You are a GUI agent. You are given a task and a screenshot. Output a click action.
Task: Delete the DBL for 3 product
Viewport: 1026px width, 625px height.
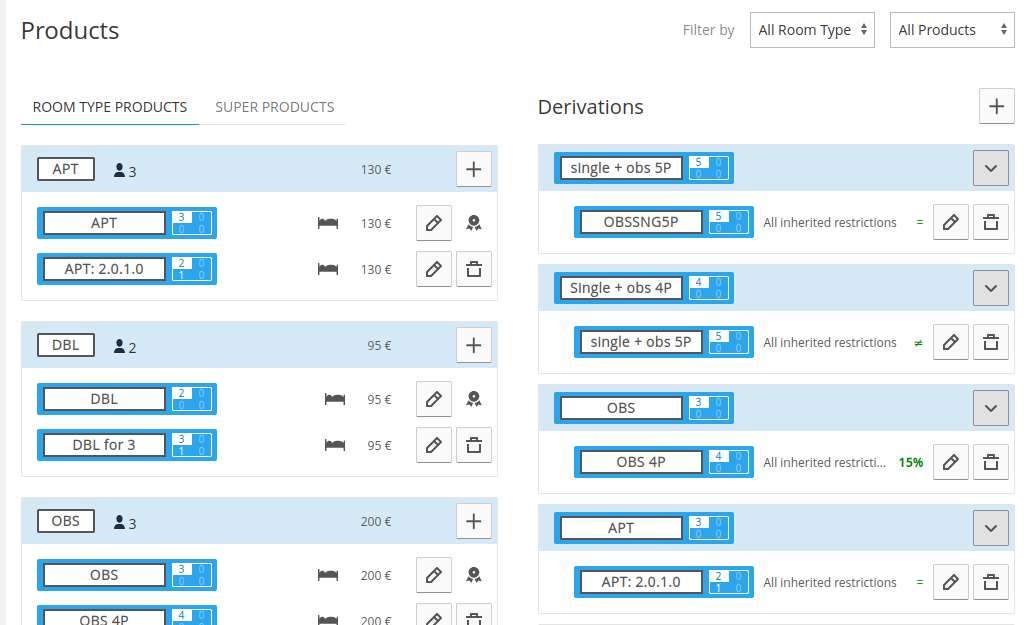(x=474, y=445)
